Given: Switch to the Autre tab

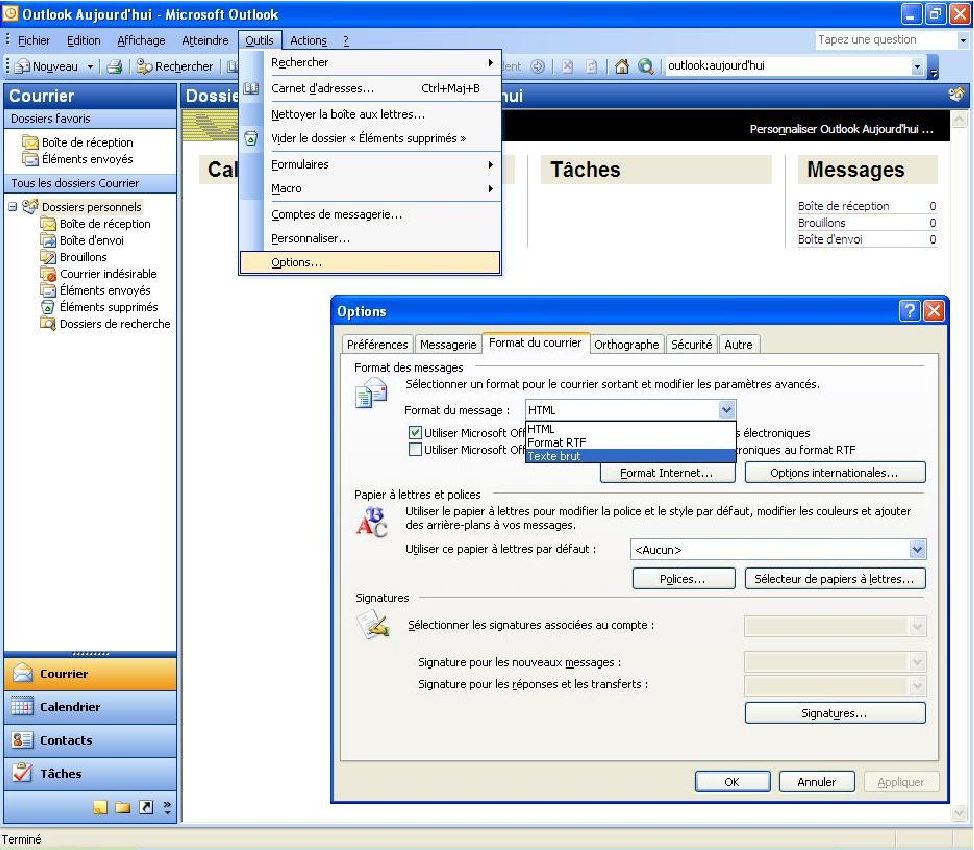Looking at the screenshot, I should coord(738,344).
